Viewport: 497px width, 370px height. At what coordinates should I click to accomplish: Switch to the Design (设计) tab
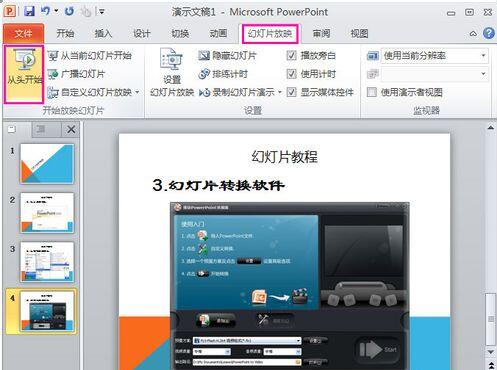[x=142, y=33]
